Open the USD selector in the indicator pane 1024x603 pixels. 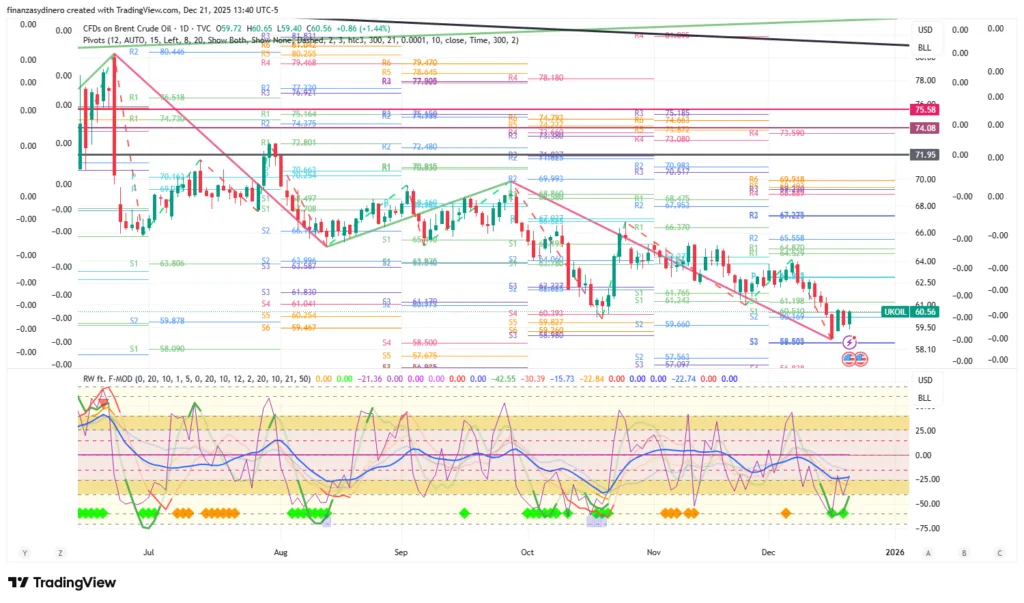tap(924, 380)
